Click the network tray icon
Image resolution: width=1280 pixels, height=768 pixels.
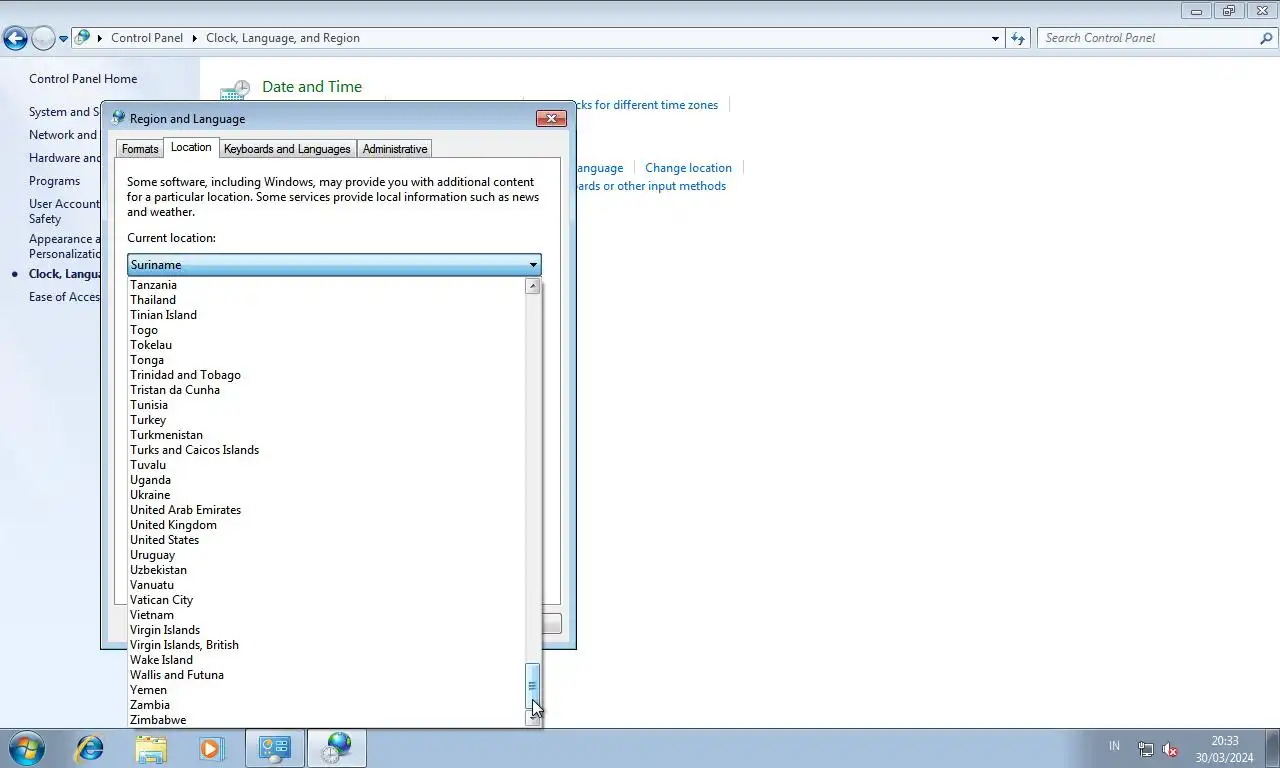pyautogui.click(x=1146, y=749)
